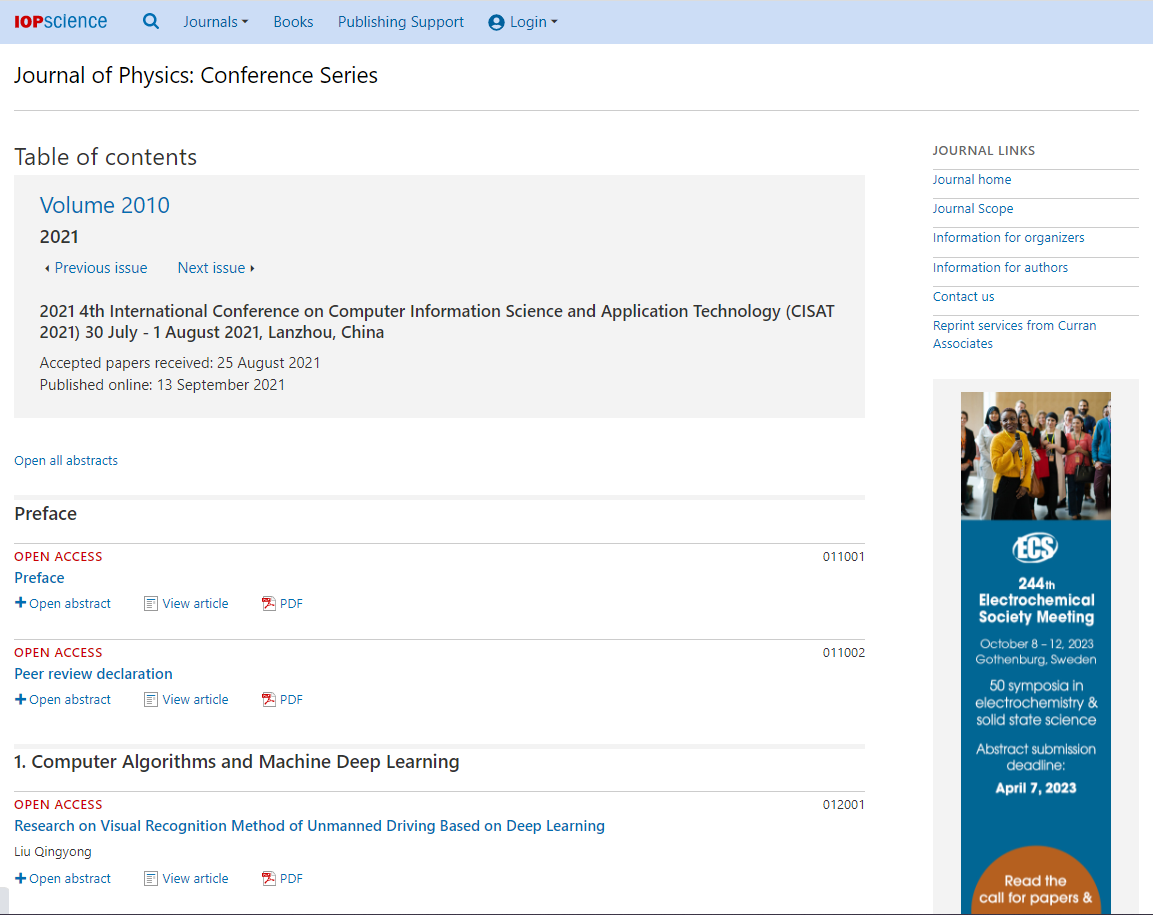Expand the Journals dropdown menu

215,22
